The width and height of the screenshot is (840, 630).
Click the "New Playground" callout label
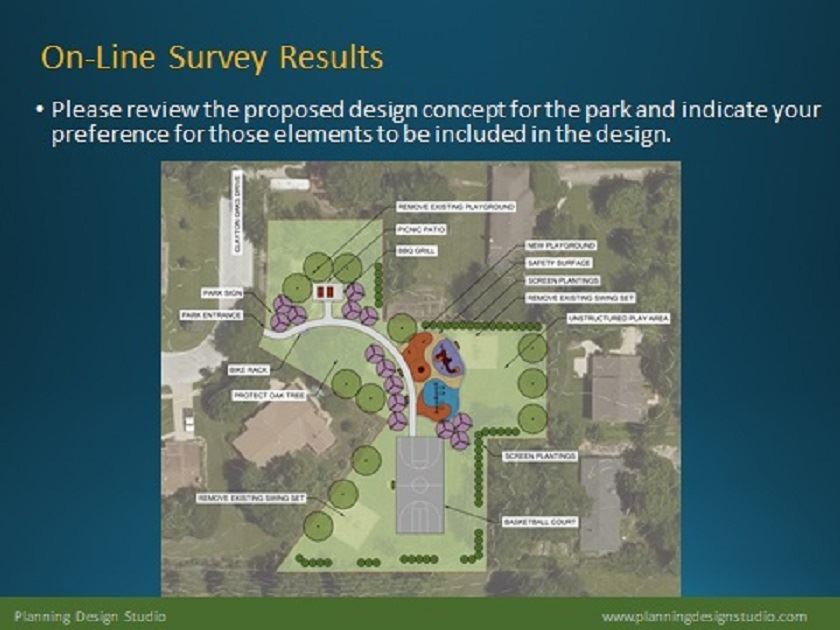[x=561, y=245]
